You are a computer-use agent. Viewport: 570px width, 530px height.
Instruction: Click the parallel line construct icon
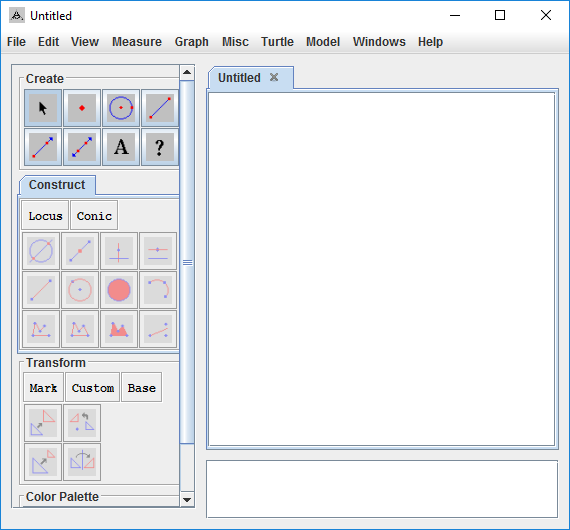[x=158, y=251]
